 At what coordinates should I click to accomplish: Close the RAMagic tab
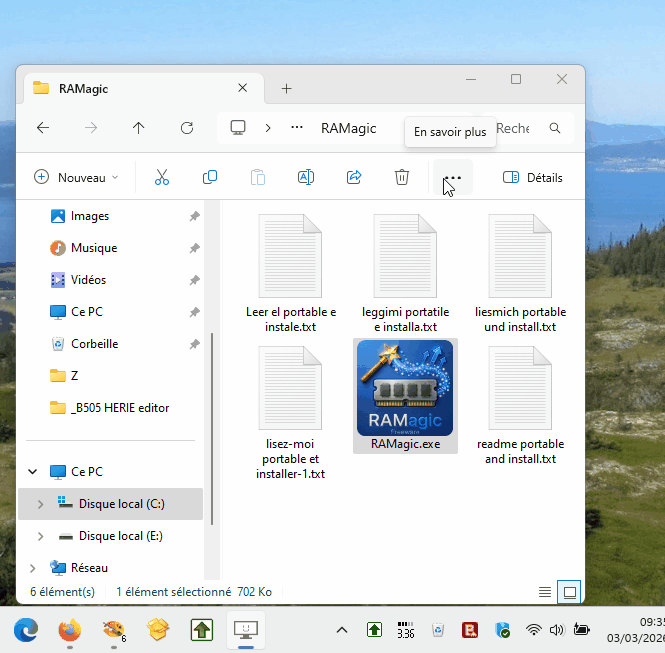pos(243,88)
